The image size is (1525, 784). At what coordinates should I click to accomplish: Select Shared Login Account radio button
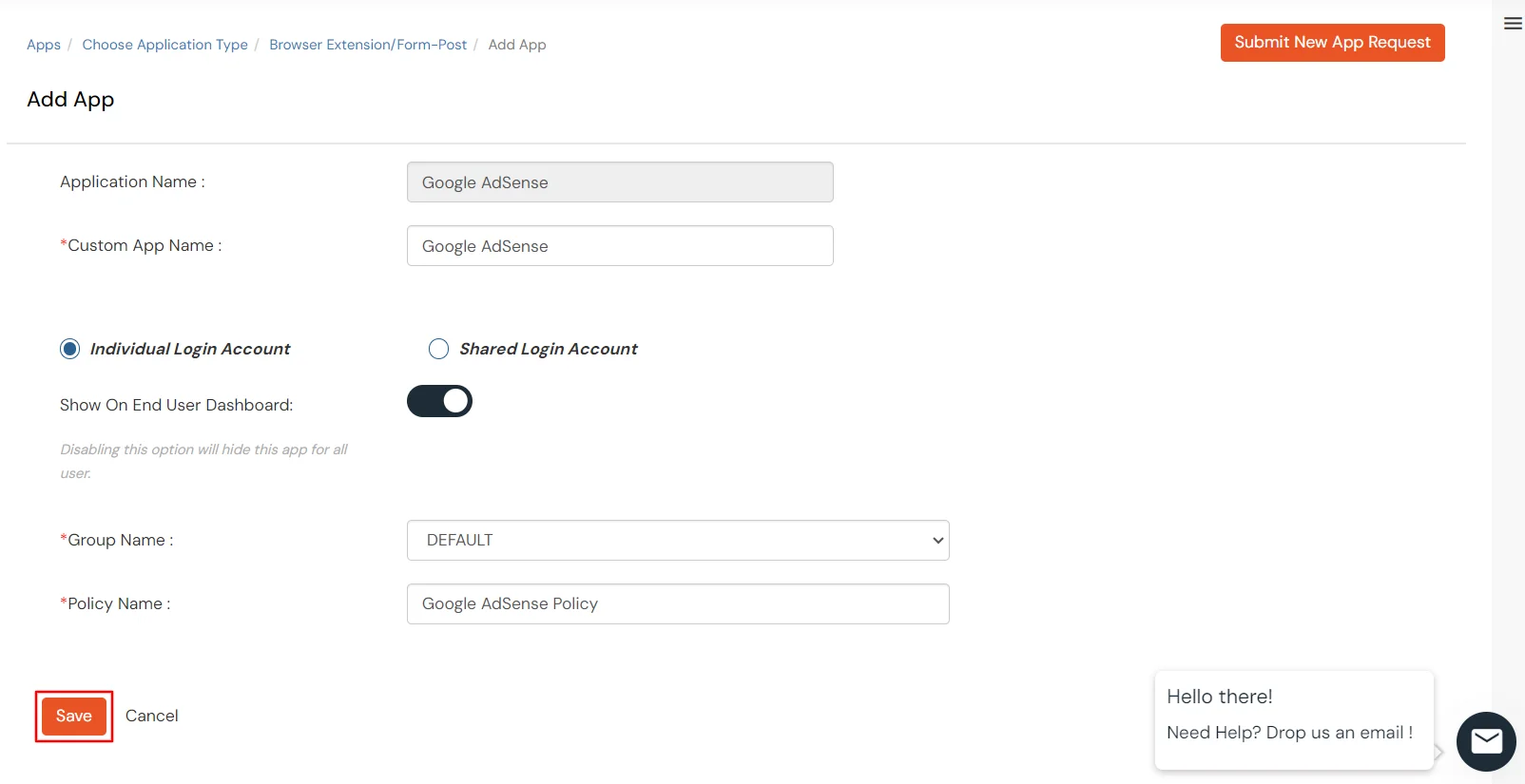coord(438,349)
